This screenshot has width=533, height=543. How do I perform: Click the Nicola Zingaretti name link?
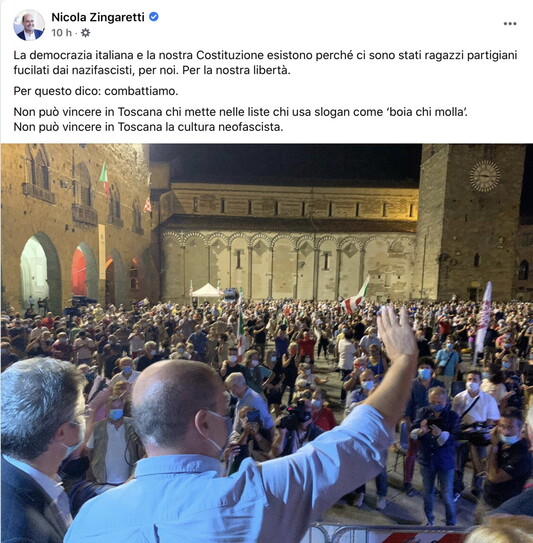coord(98,17)
